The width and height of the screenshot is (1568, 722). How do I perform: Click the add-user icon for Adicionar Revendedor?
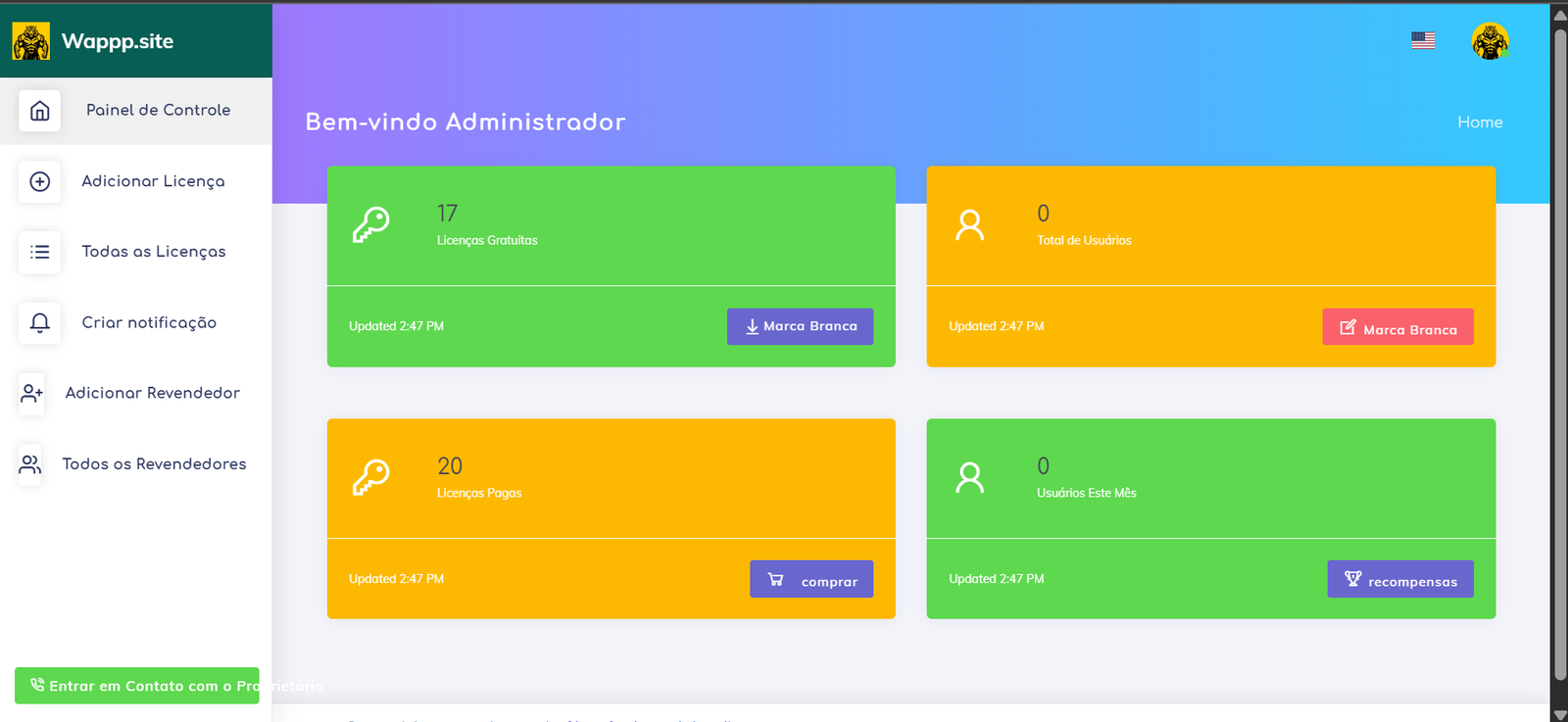[31, 393]
